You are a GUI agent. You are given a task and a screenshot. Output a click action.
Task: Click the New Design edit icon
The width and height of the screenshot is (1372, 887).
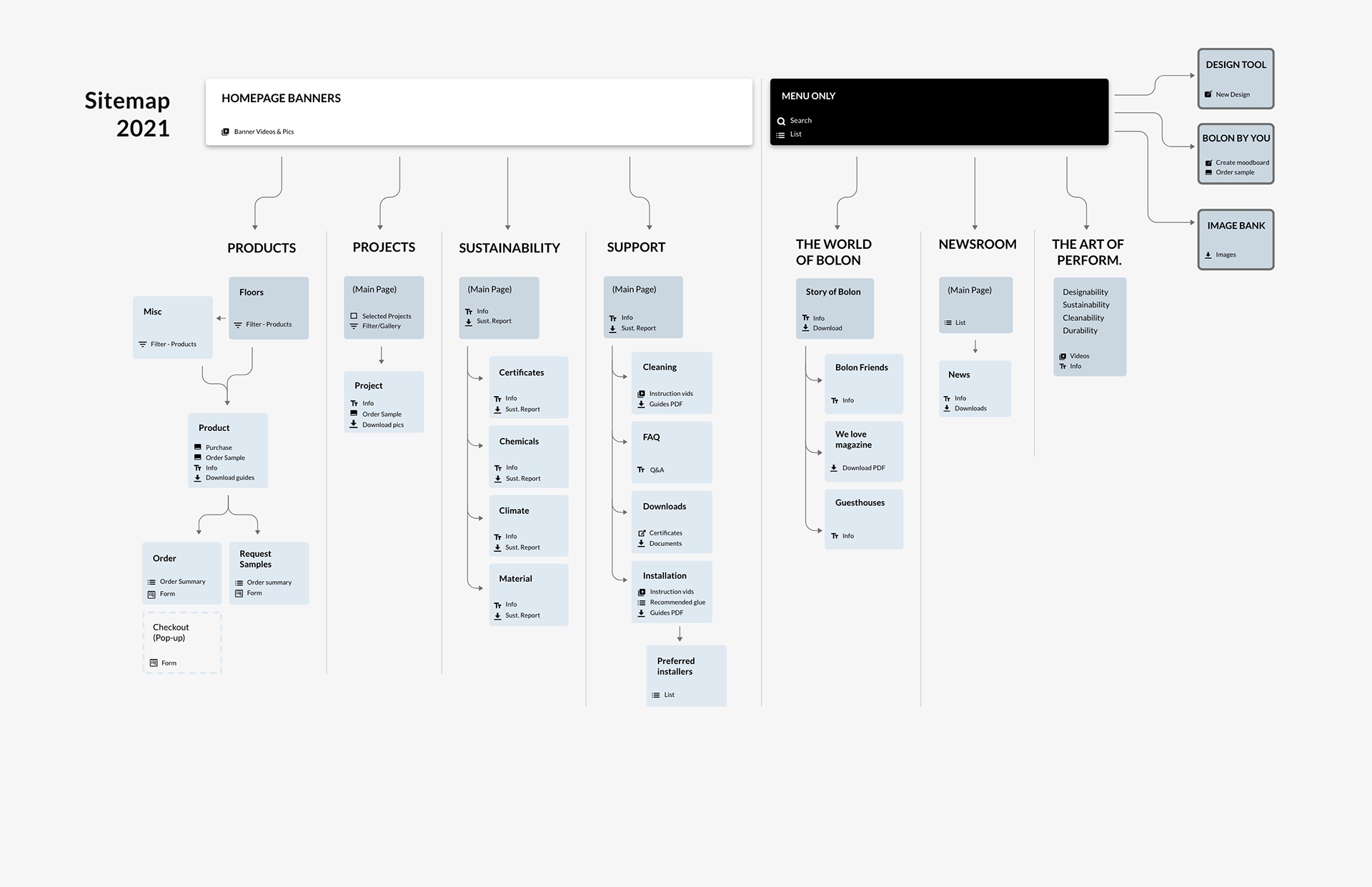click(x=1208, y=94)
